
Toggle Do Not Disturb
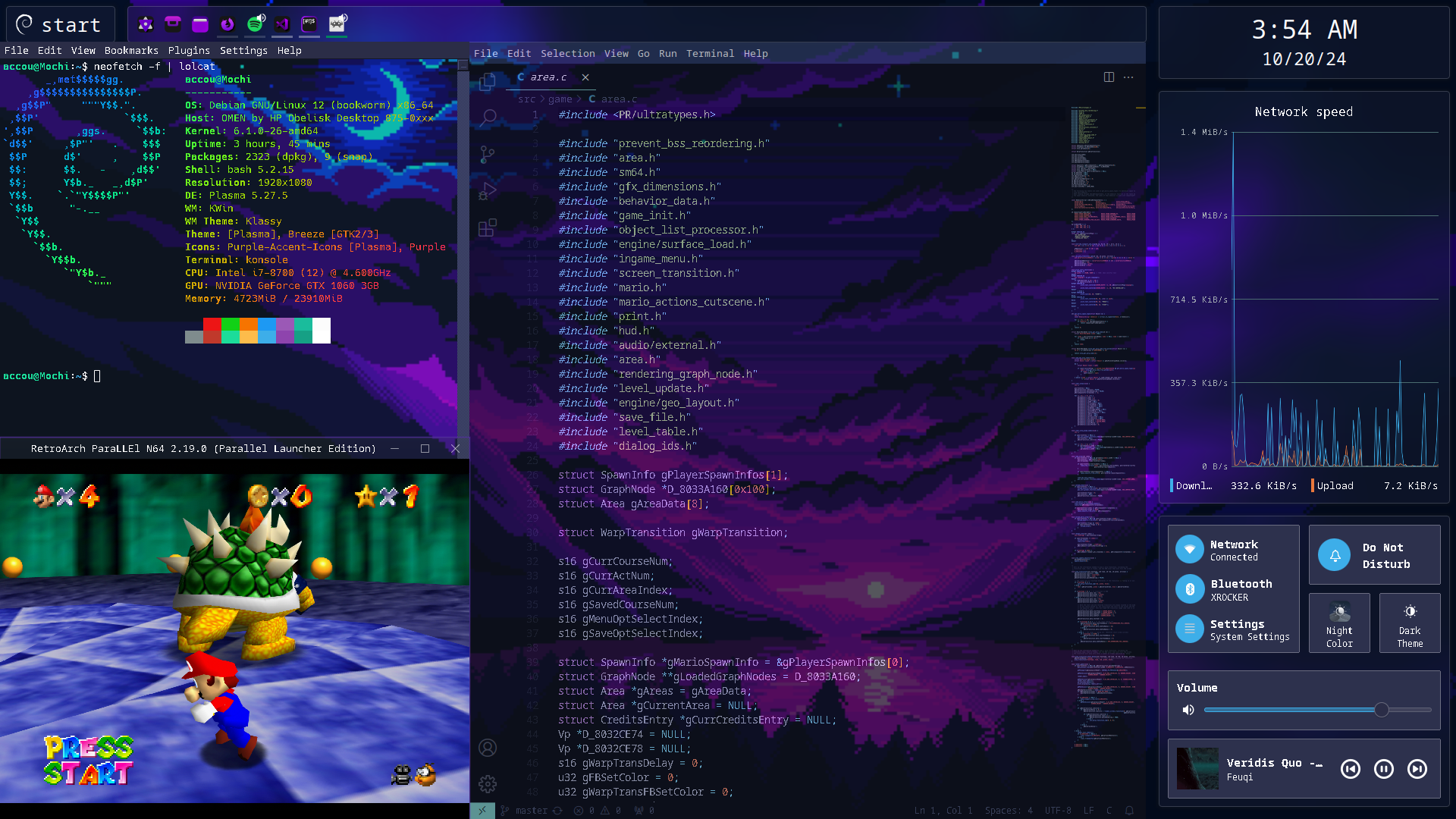point(1374,555)
